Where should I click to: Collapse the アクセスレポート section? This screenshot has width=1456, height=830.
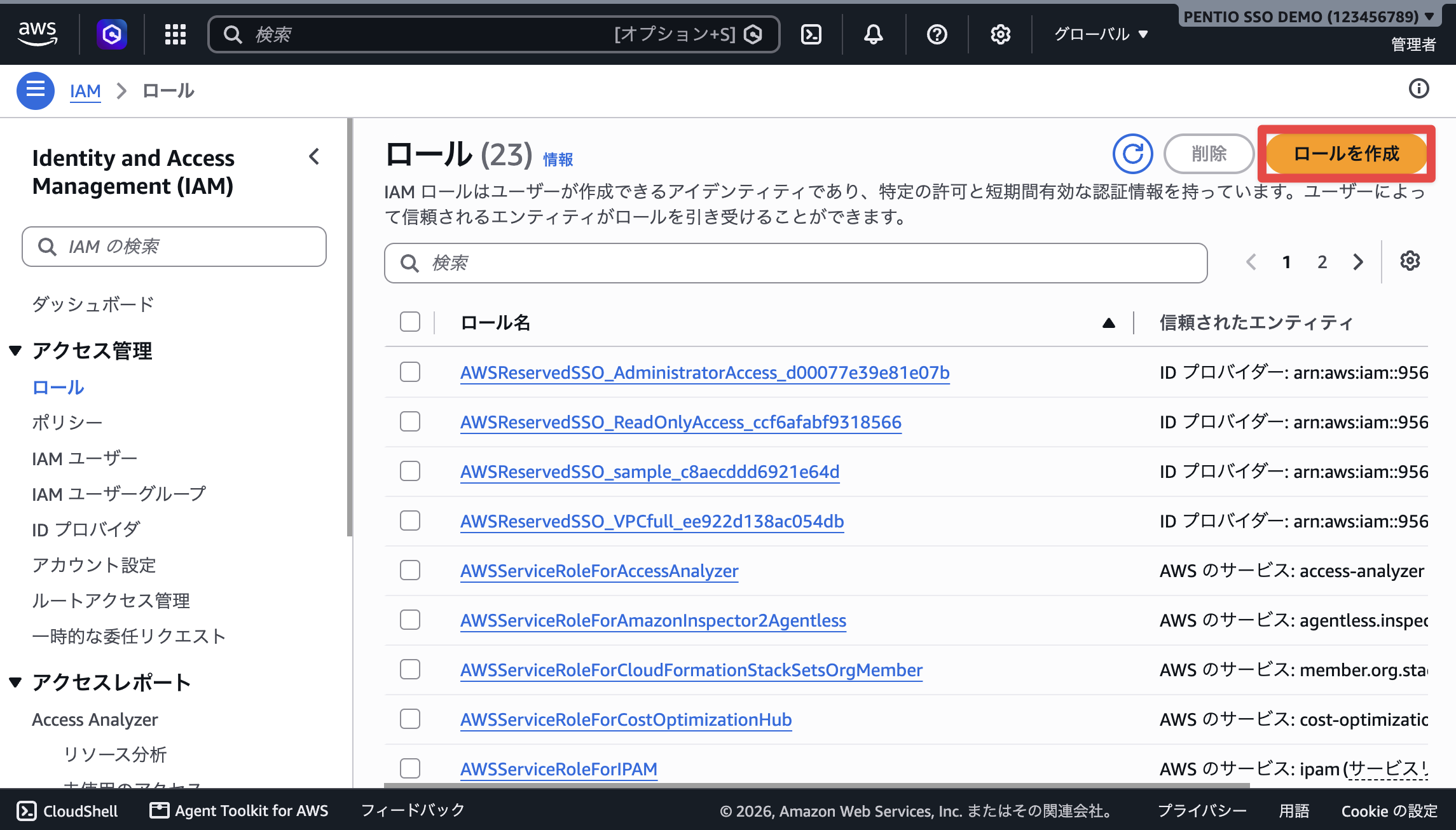click(x=16, y=682)
